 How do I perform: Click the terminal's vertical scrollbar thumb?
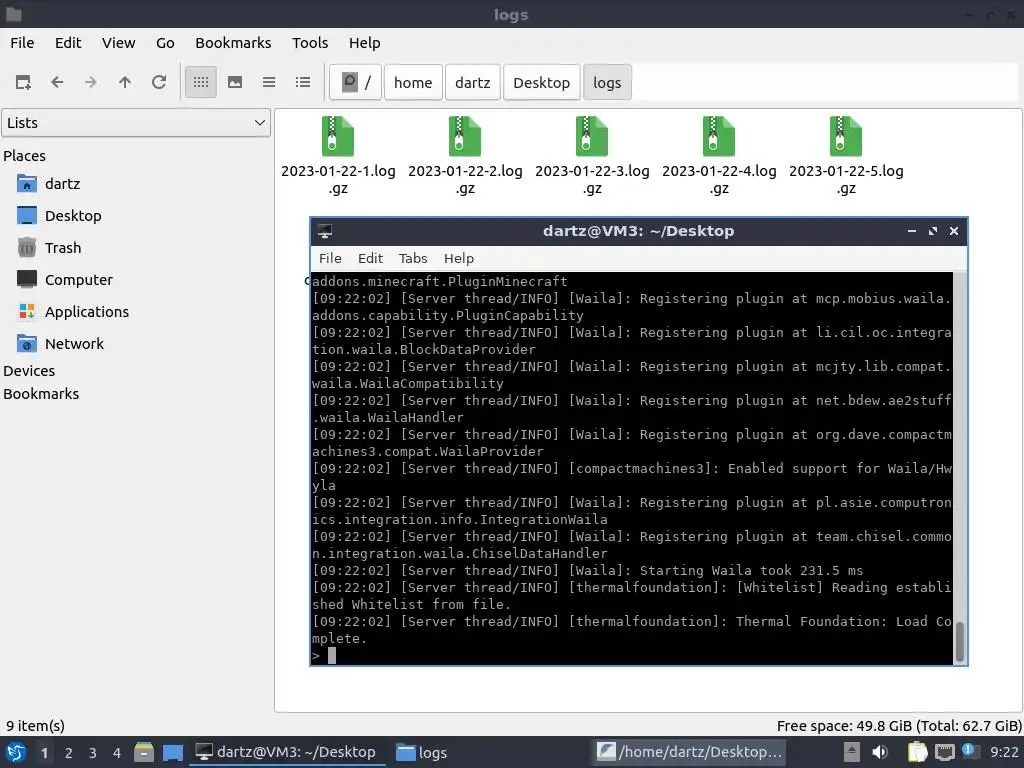[x=959, y=642]
